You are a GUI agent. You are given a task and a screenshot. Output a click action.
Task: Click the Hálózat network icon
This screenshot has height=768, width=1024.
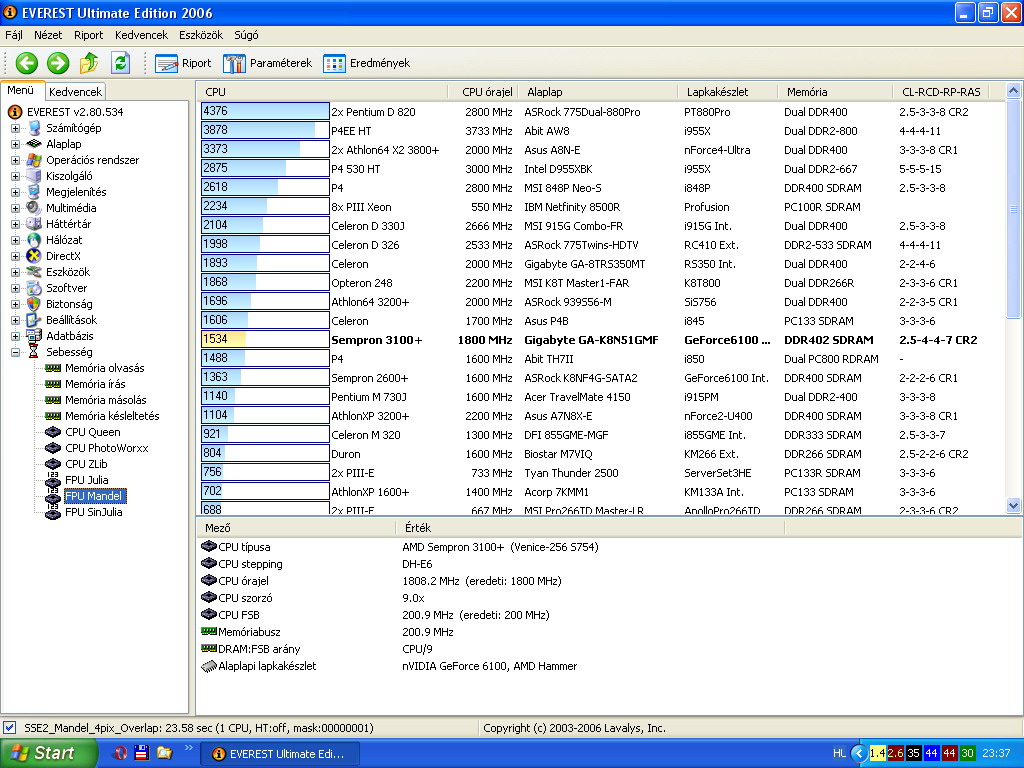[x=33, y=240]
